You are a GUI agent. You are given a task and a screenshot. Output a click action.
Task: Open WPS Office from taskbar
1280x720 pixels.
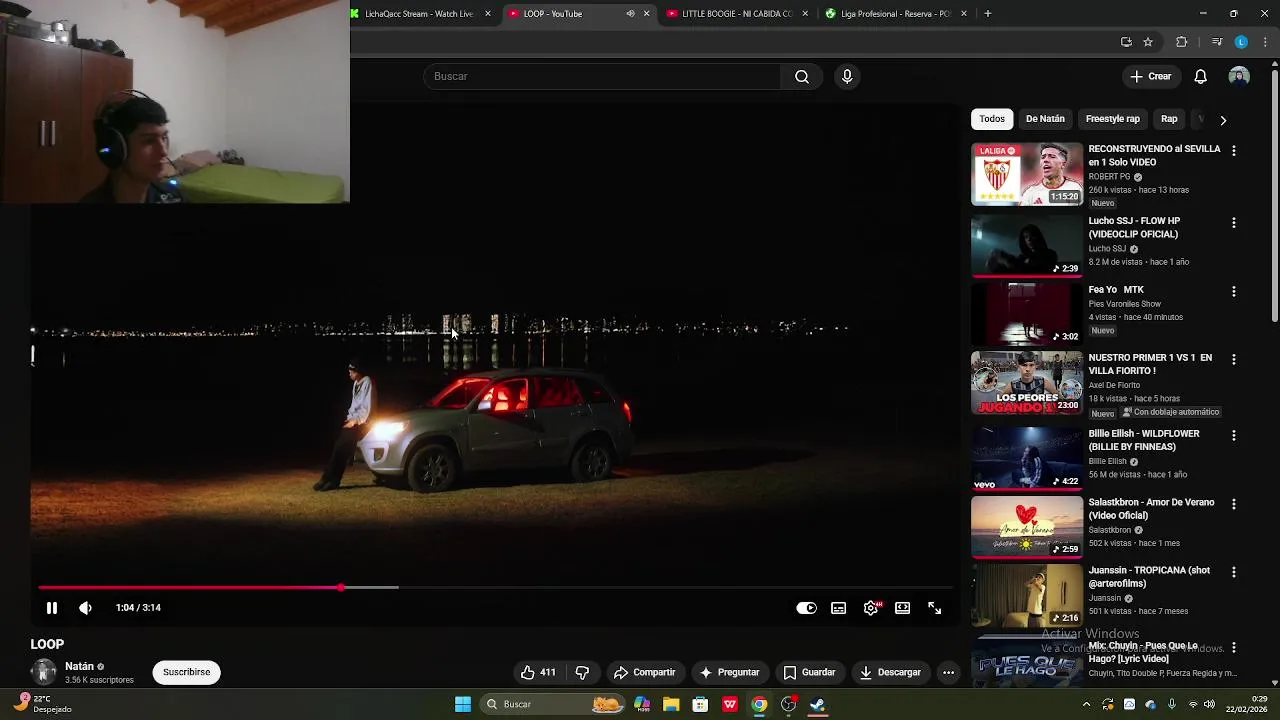tap(730, 704)
